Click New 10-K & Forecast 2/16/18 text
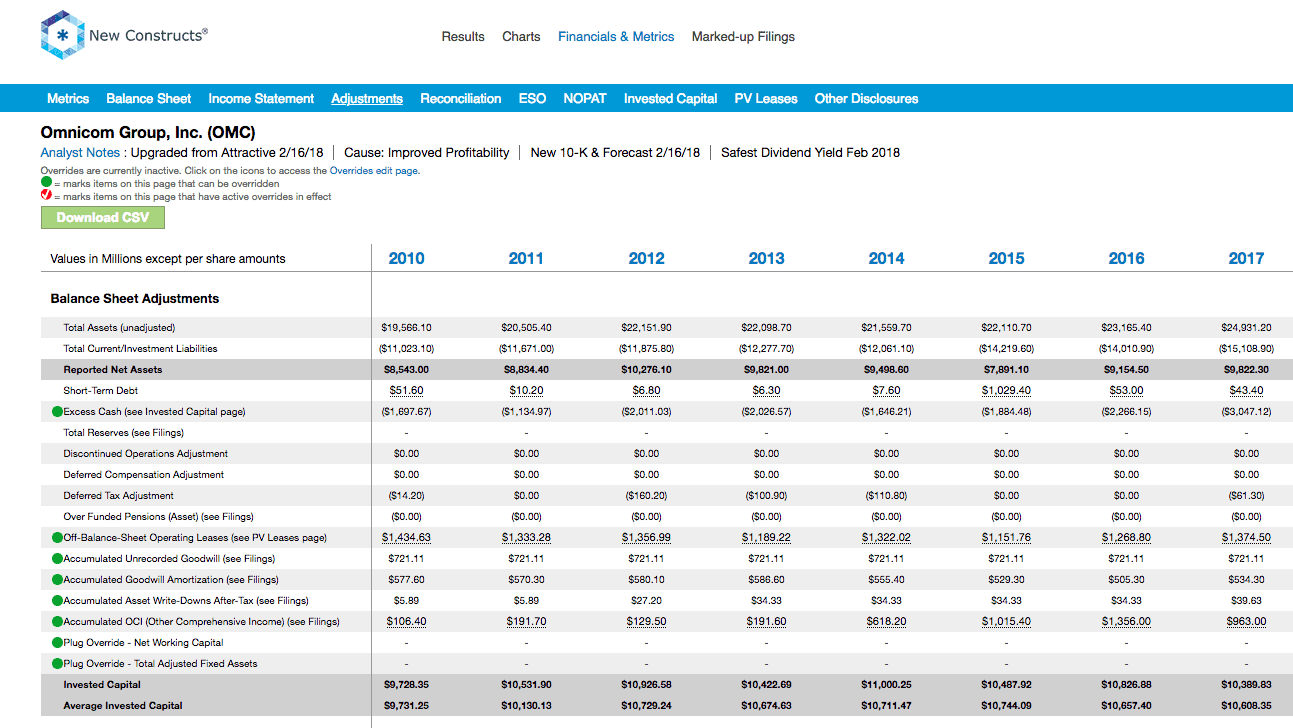Image resolution: width=1293 pixels, height=728 pixels. click(615, 153)
